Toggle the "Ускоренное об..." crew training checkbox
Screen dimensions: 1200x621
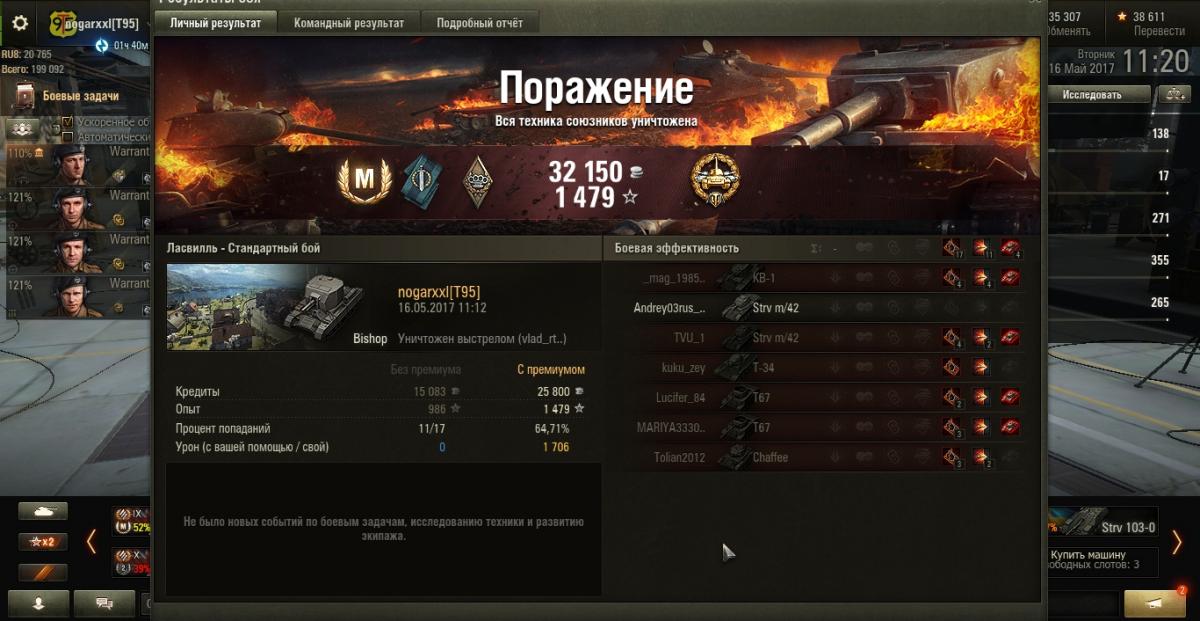67,122
